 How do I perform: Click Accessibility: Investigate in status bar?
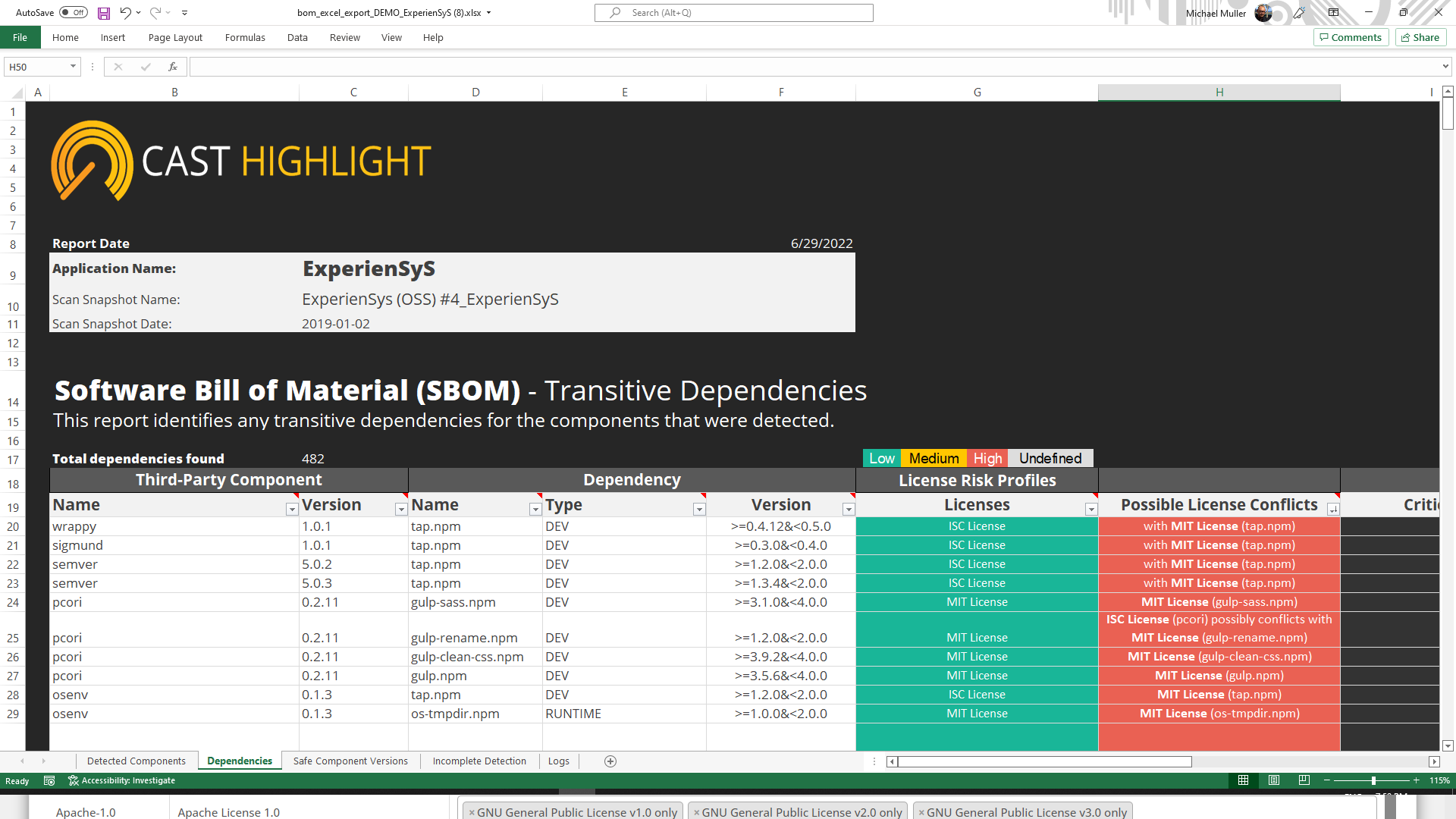(121, 780)
